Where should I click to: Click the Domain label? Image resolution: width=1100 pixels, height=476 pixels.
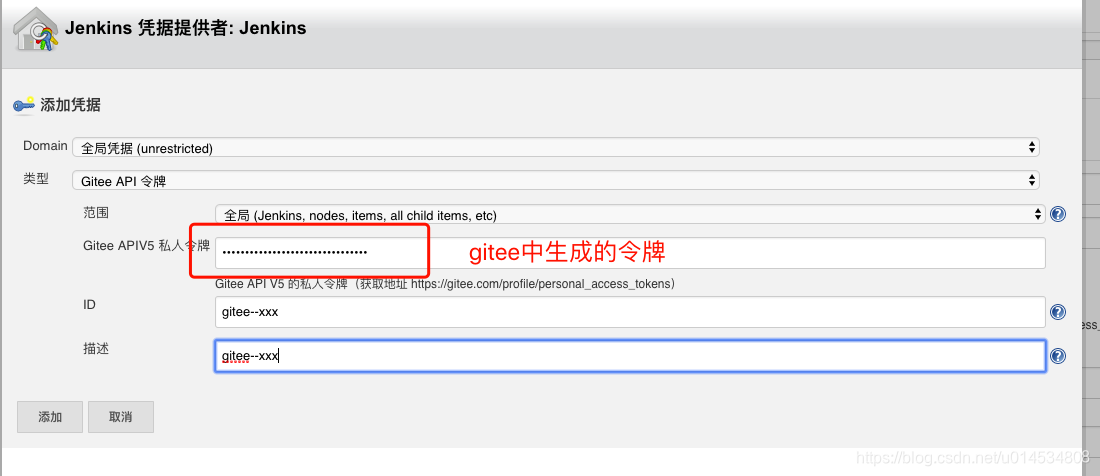click(46, 146)
